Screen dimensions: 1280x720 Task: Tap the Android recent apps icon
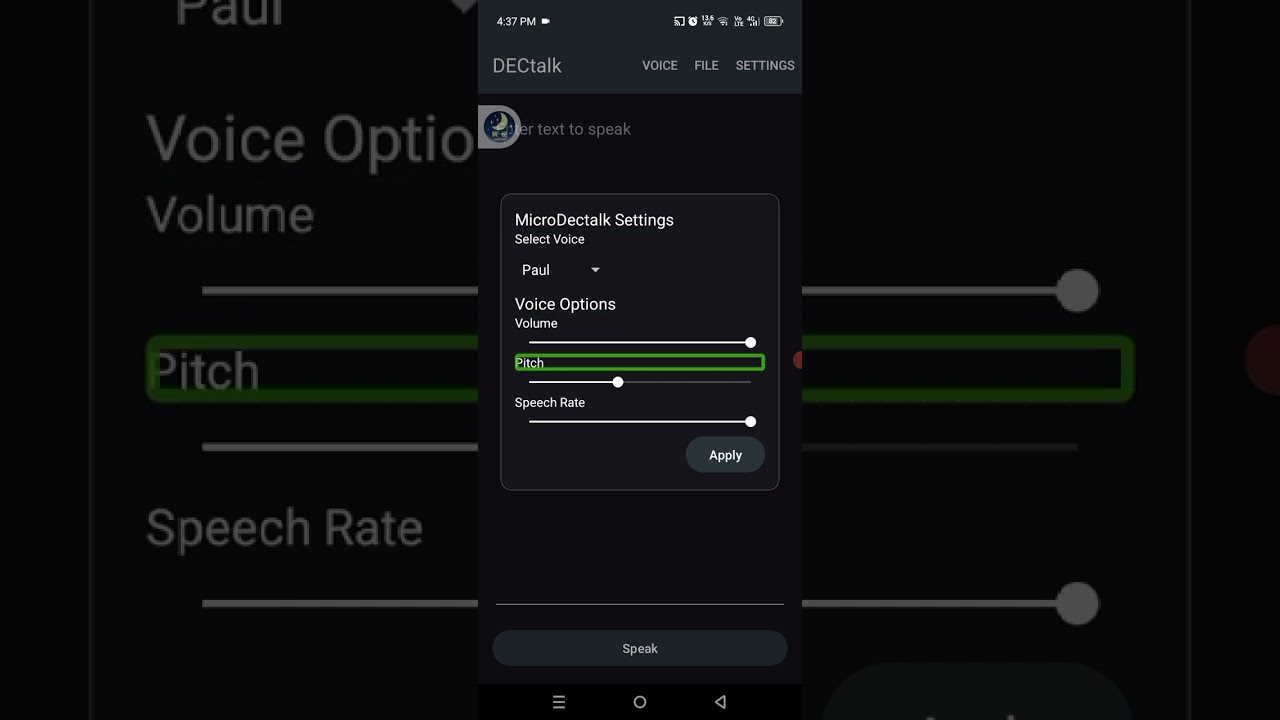(559, 702)
